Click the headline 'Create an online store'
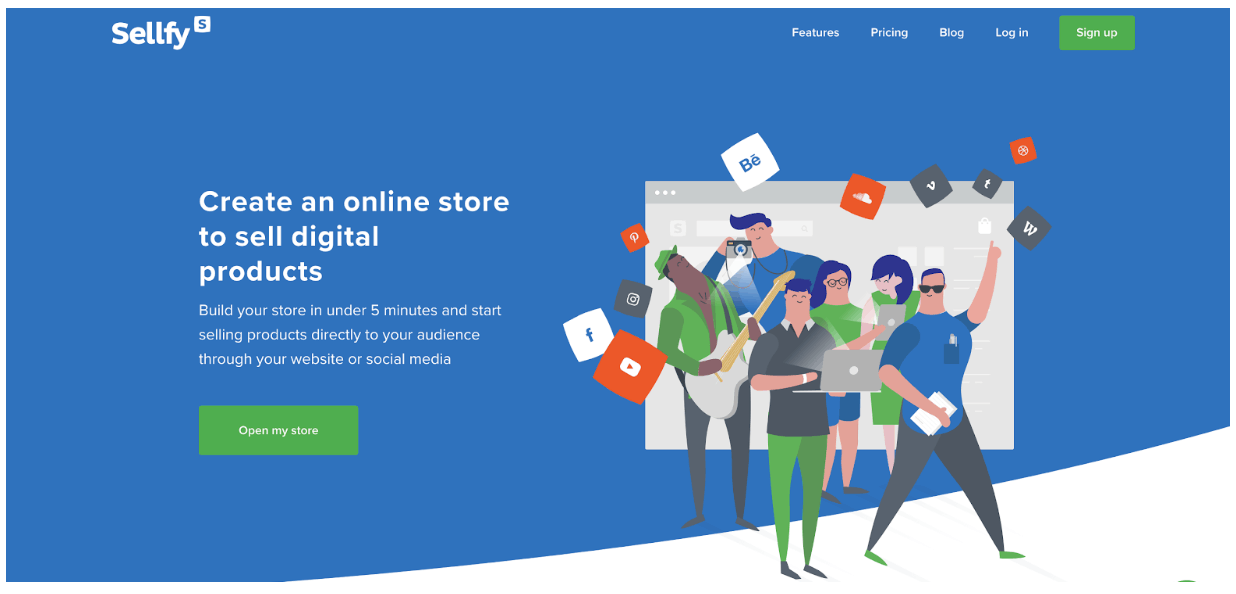The image size is (1236, 594). click(x=354, y=201)
